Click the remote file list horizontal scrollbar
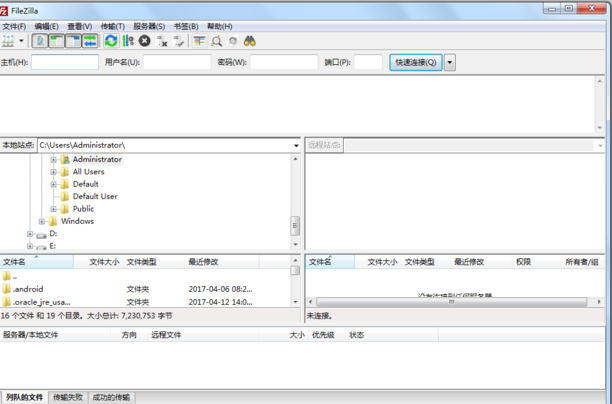Screen dimensions: 612x404 click(x=452, y=302)
